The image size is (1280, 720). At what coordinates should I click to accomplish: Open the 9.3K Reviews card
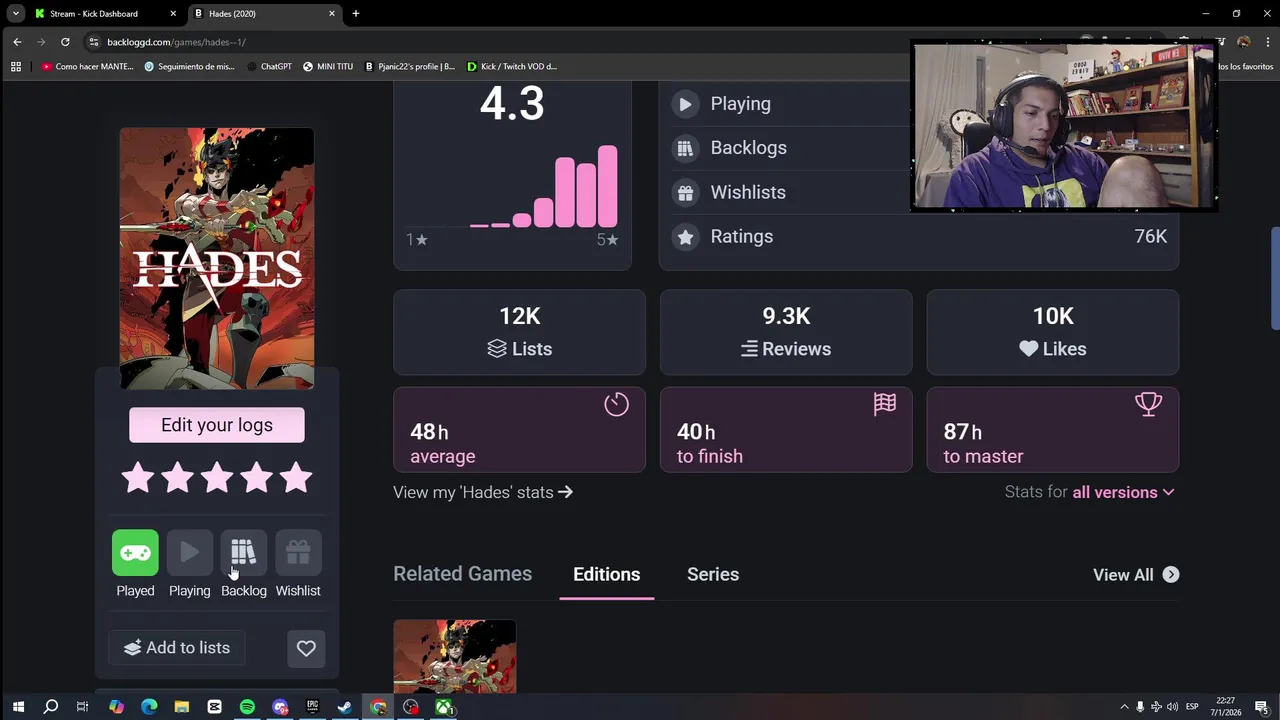coord(786,332)
